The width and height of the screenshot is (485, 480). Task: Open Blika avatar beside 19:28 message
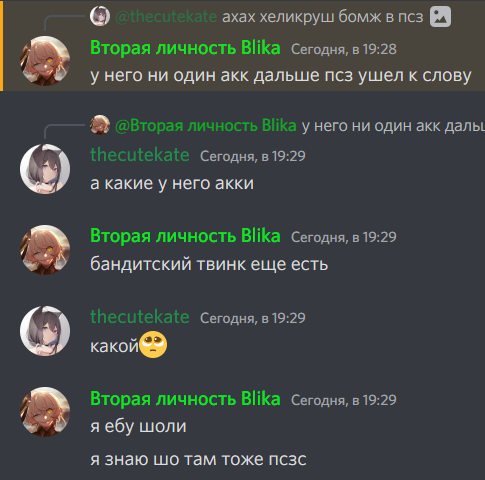point(45,61)
